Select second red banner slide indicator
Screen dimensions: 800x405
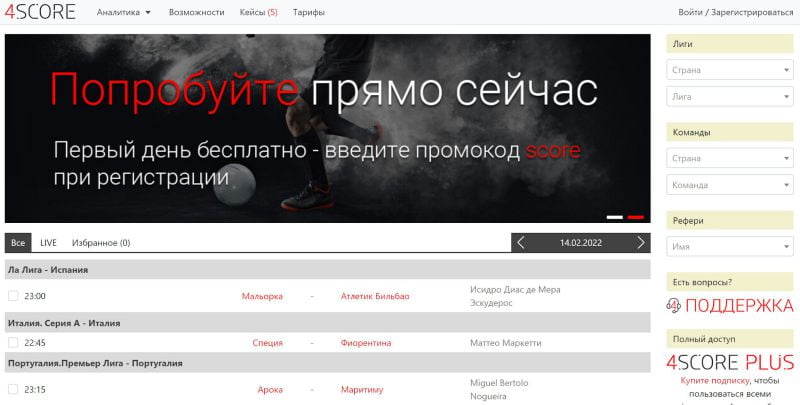tap(636, 217)
